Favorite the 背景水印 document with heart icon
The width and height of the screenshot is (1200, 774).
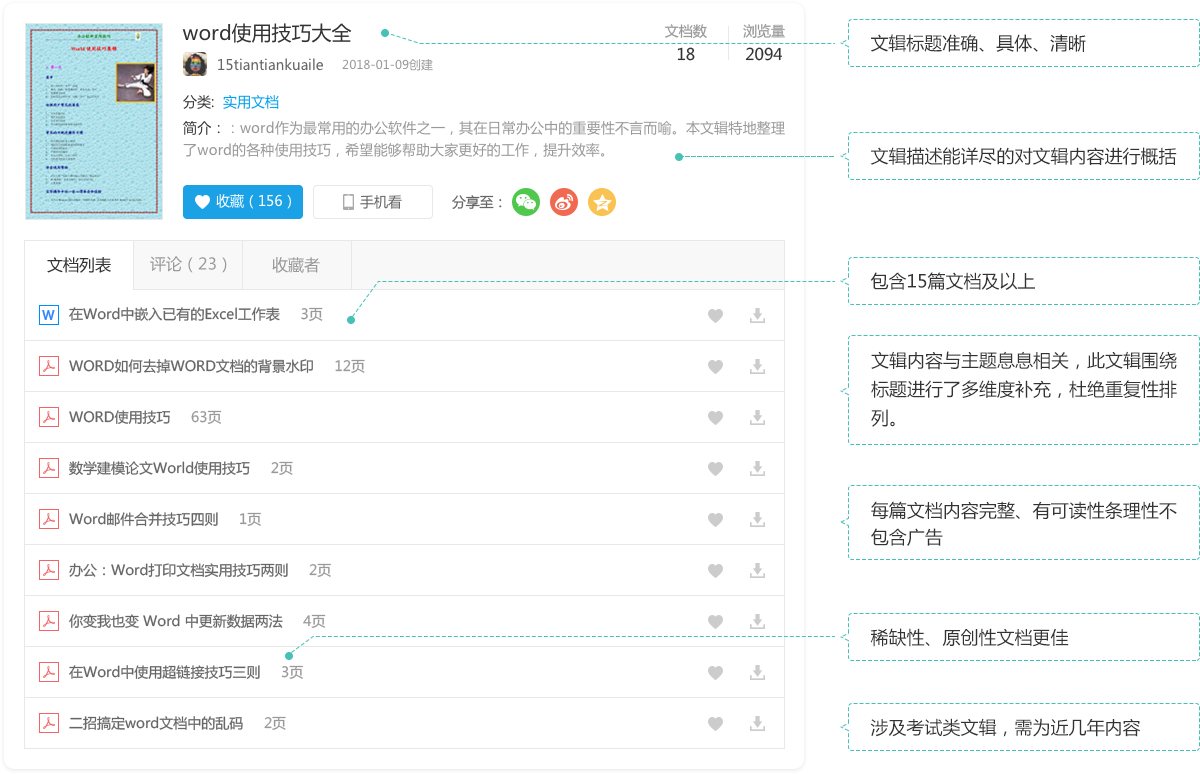pos(715,366)
